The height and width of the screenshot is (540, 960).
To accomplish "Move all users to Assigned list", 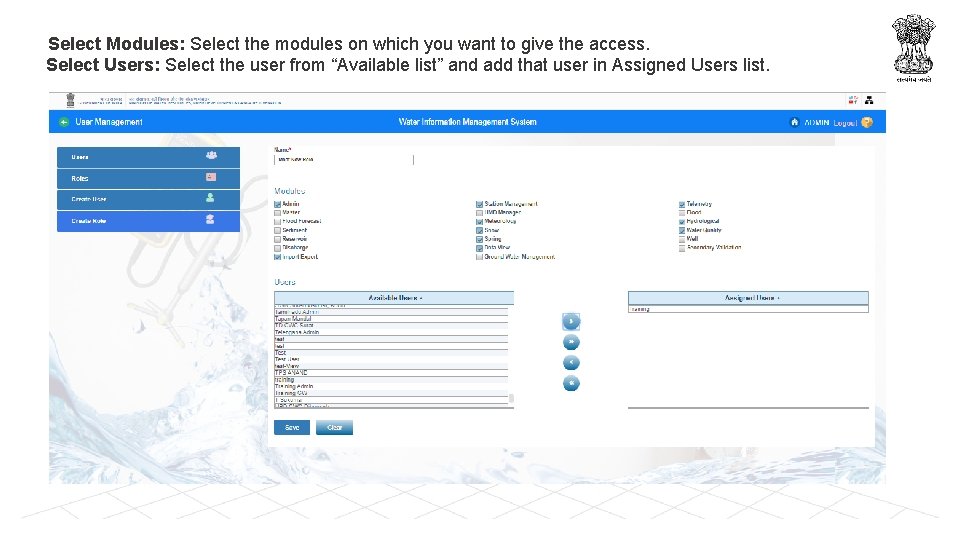I will point(571,342).
